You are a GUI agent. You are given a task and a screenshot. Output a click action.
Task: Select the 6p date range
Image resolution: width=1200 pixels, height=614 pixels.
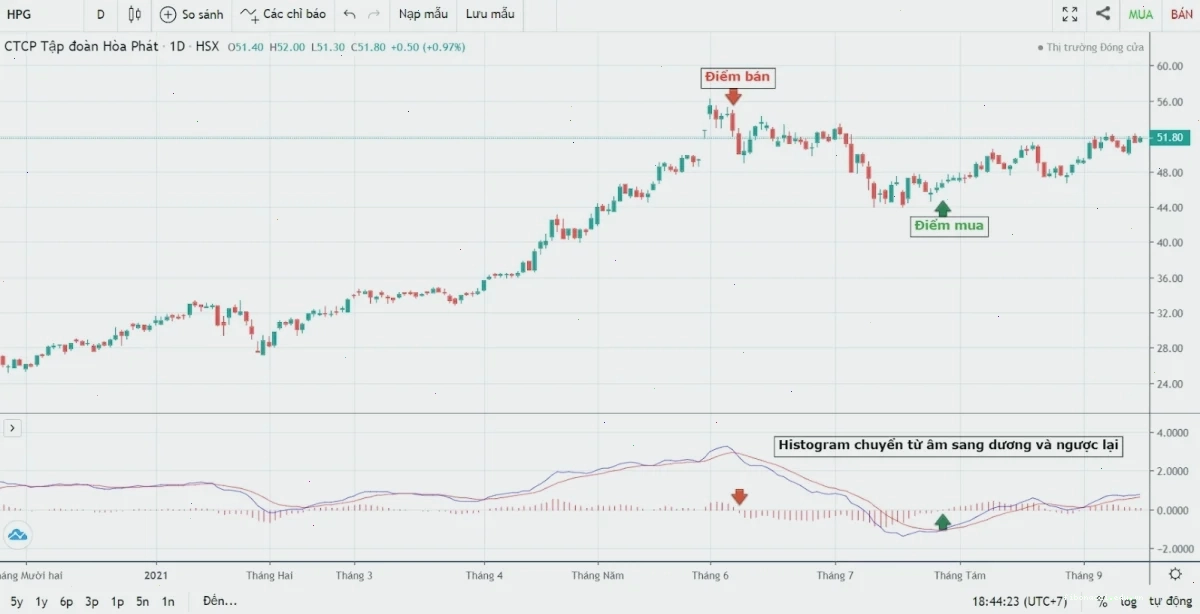pyautogui.click(x=66, y=601)
